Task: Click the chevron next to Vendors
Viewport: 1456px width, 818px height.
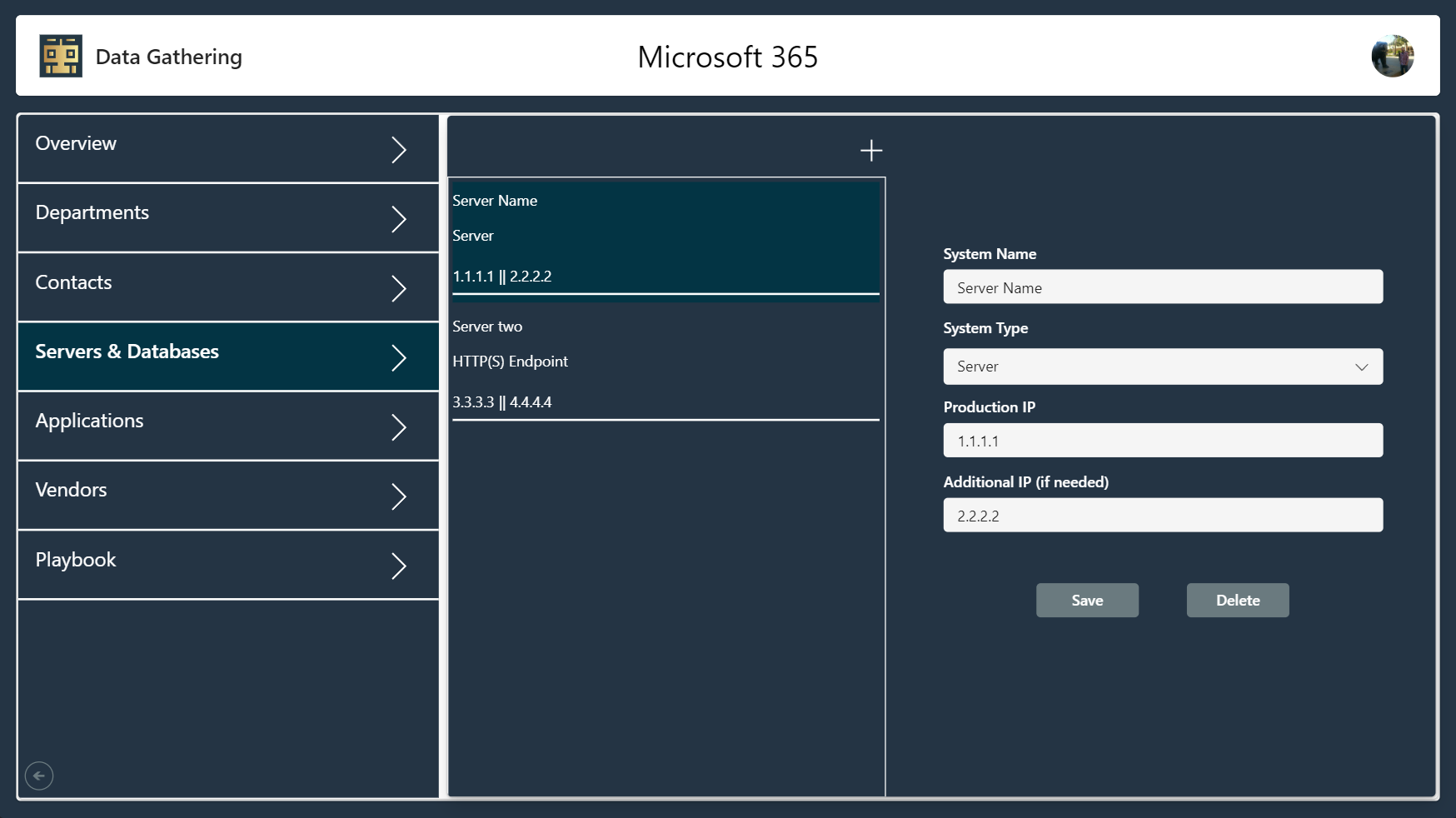Action: click(399, 496)
